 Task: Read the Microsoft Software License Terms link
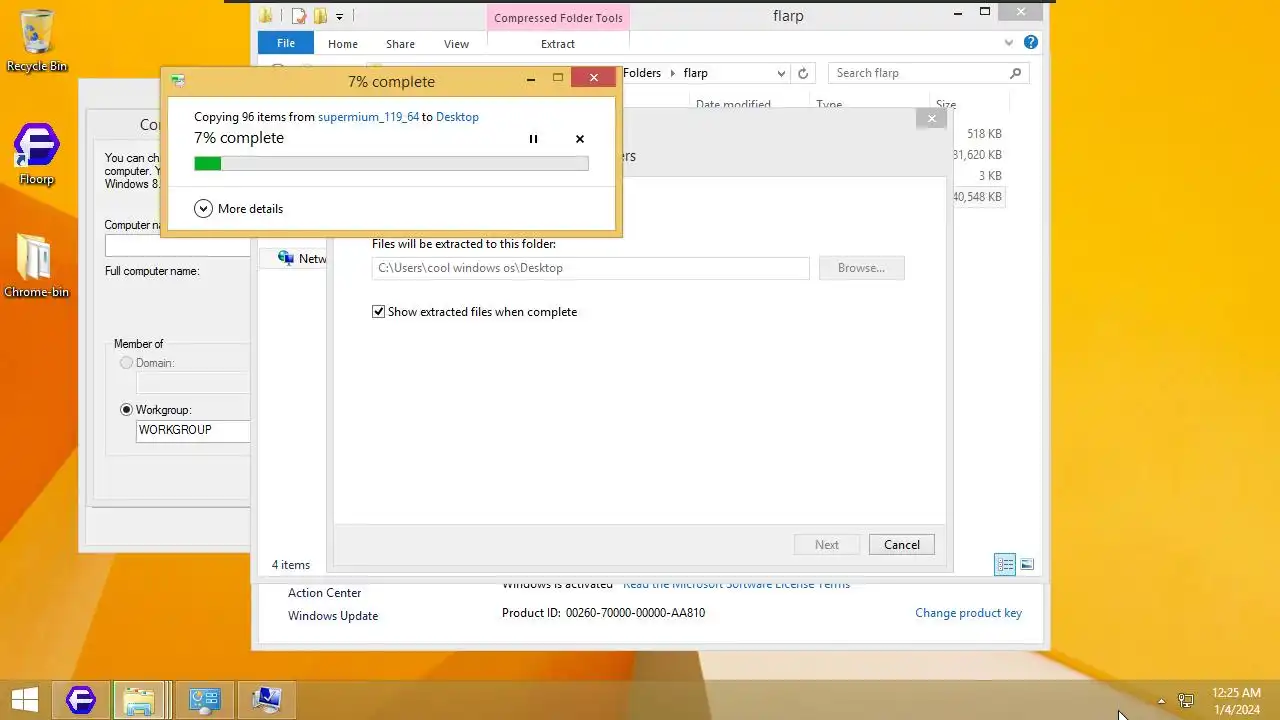click(x=736, y=584)
